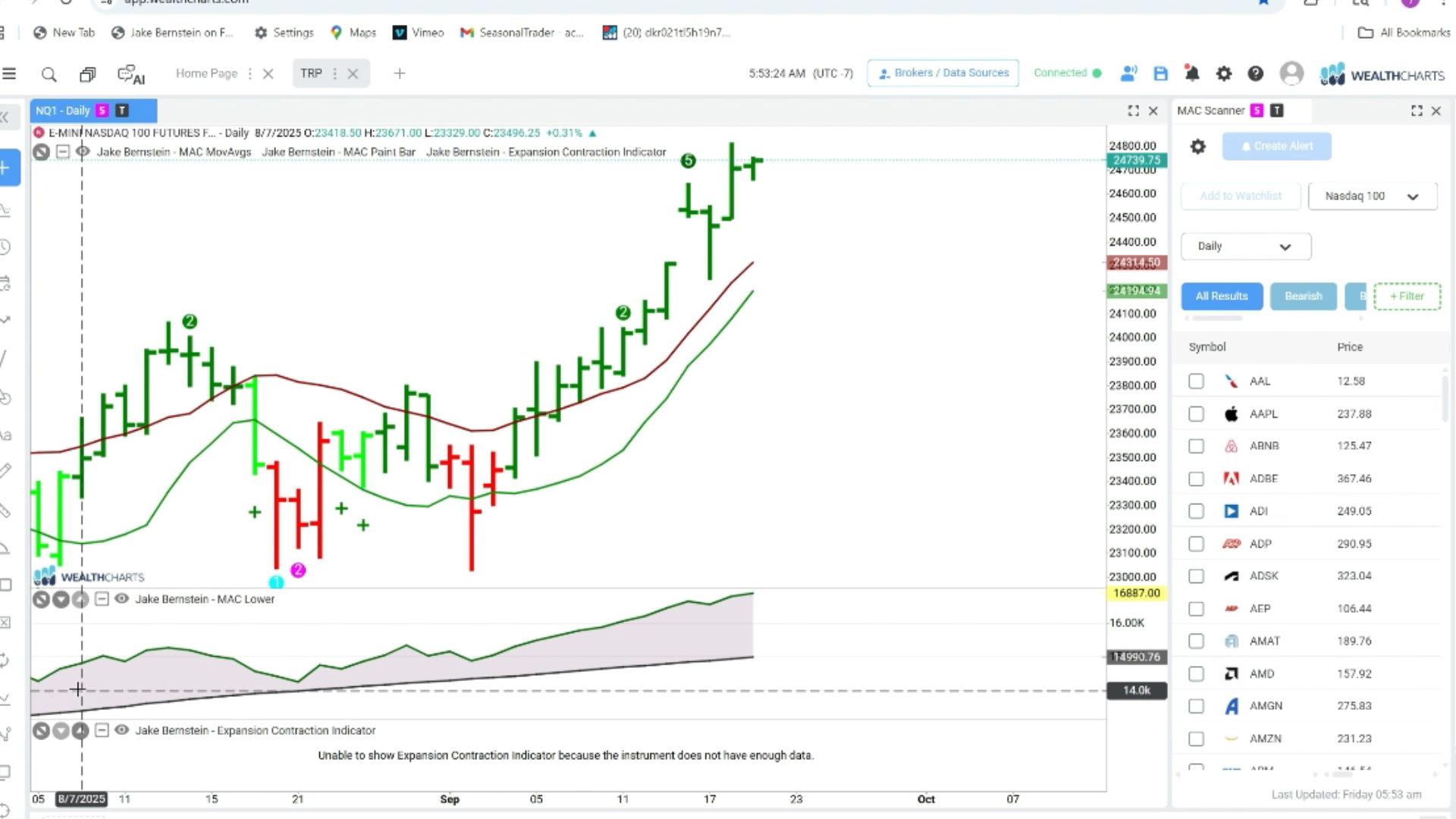Select the AMZN row symbol
The width and height of the screenshot is (1456, 819).
pos(1266,739)
